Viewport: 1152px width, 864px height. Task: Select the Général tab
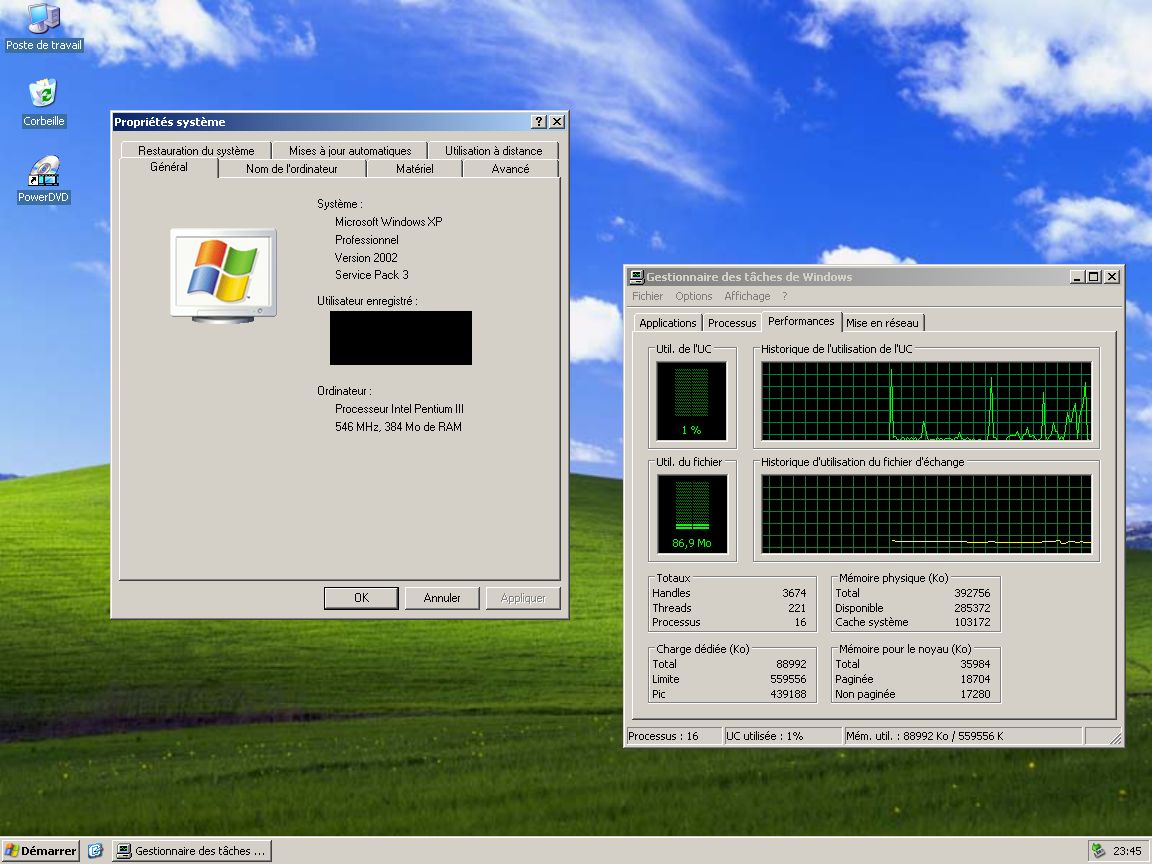169,168
